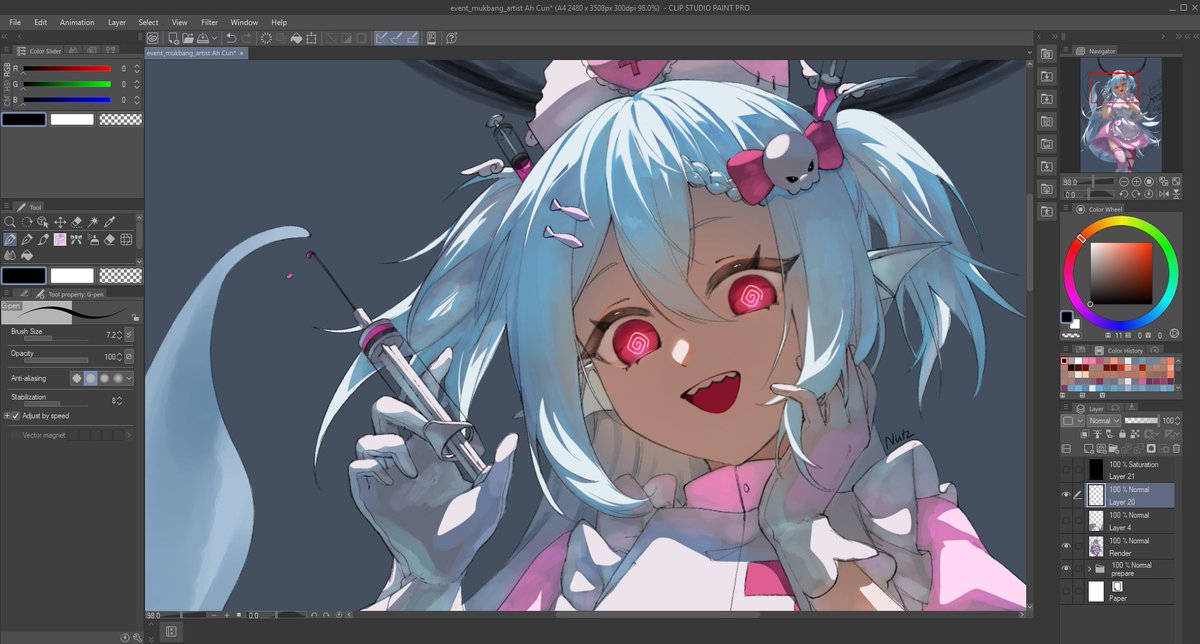The image size is (1200, 644).
Task: Click the green G slider bar
Action: tap(67, 84)
